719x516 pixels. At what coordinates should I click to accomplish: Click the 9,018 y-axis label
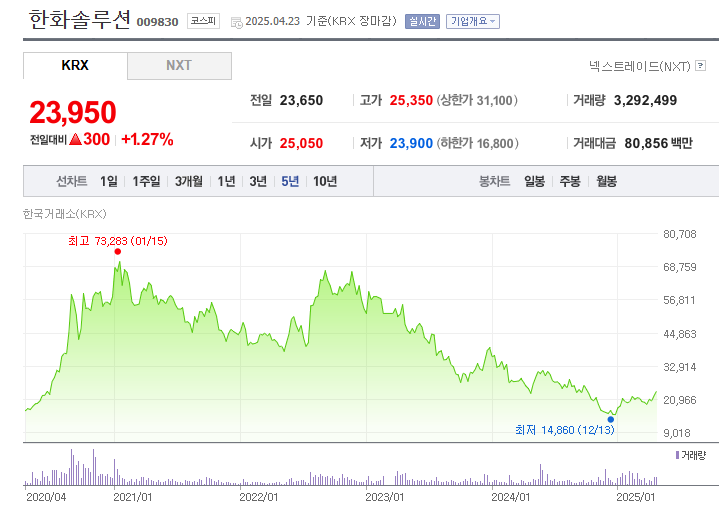point(677,433)
